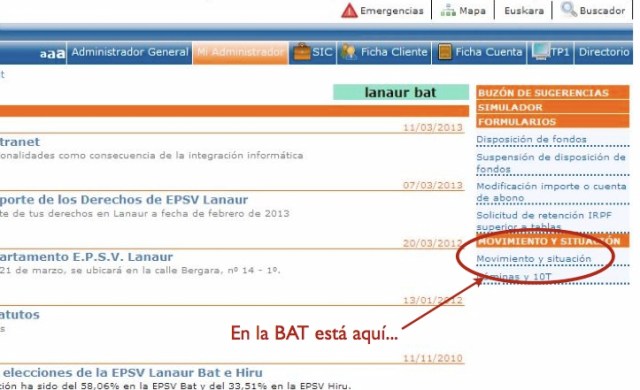Select the Administrador General tab

tap(130, 52)
